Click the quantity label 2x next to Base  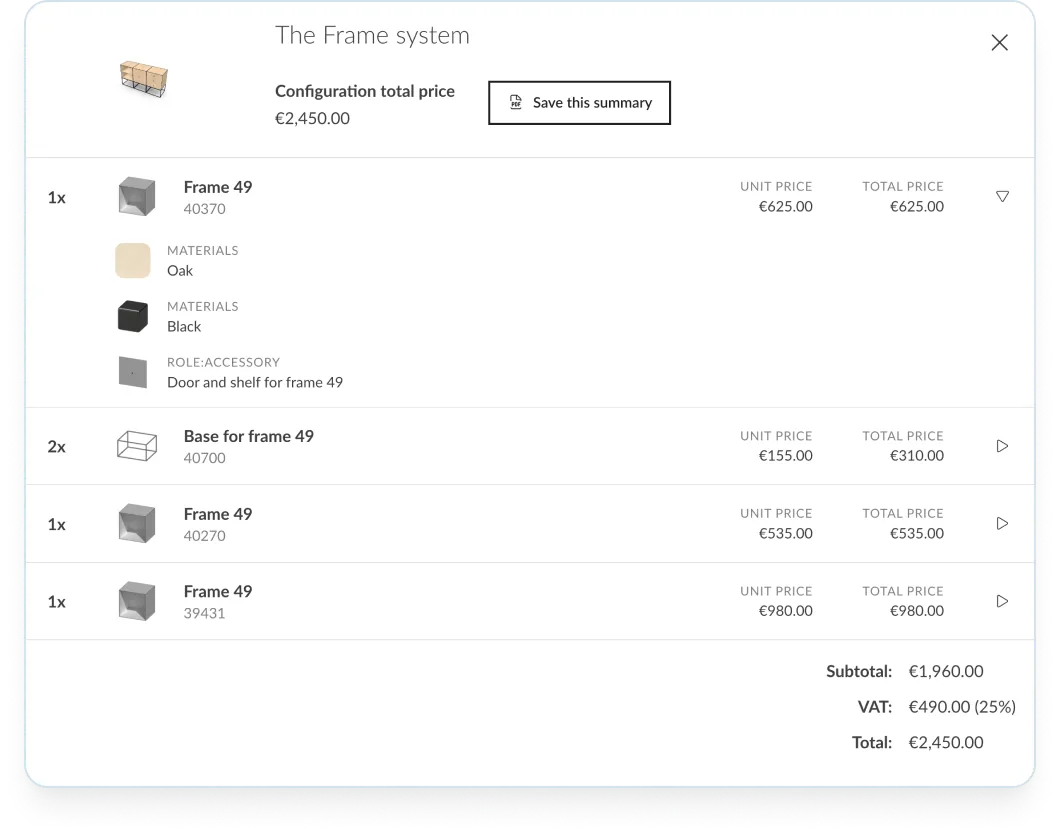point(58,446)
